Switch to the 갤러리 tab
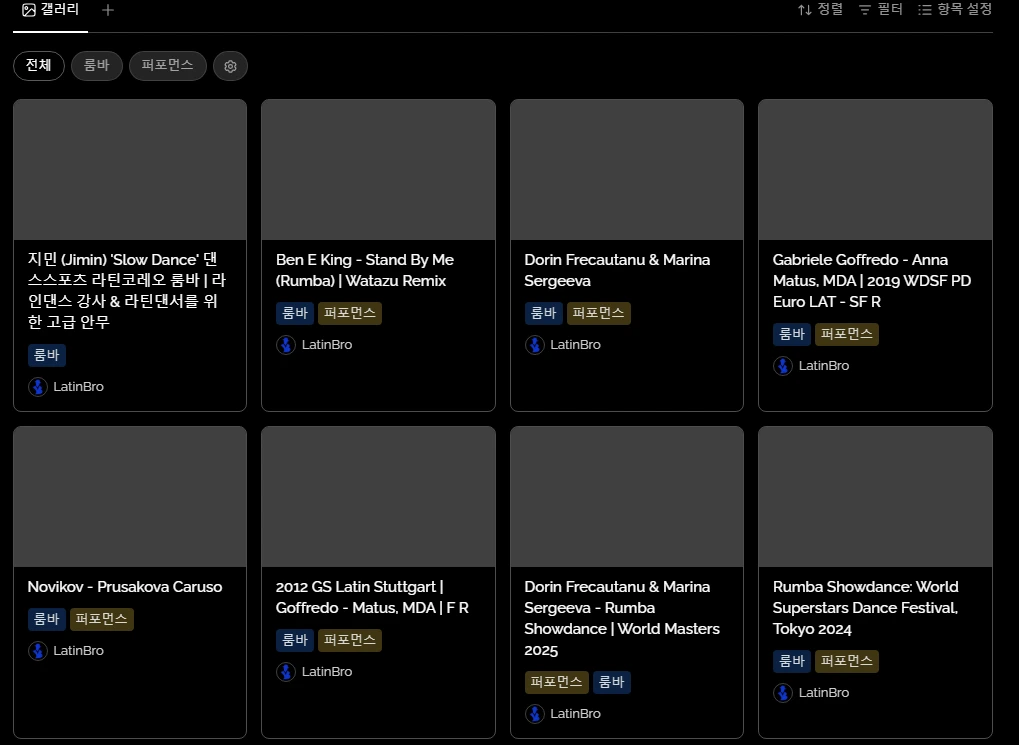Screen dimensions: 1019x745 point(51,10)
